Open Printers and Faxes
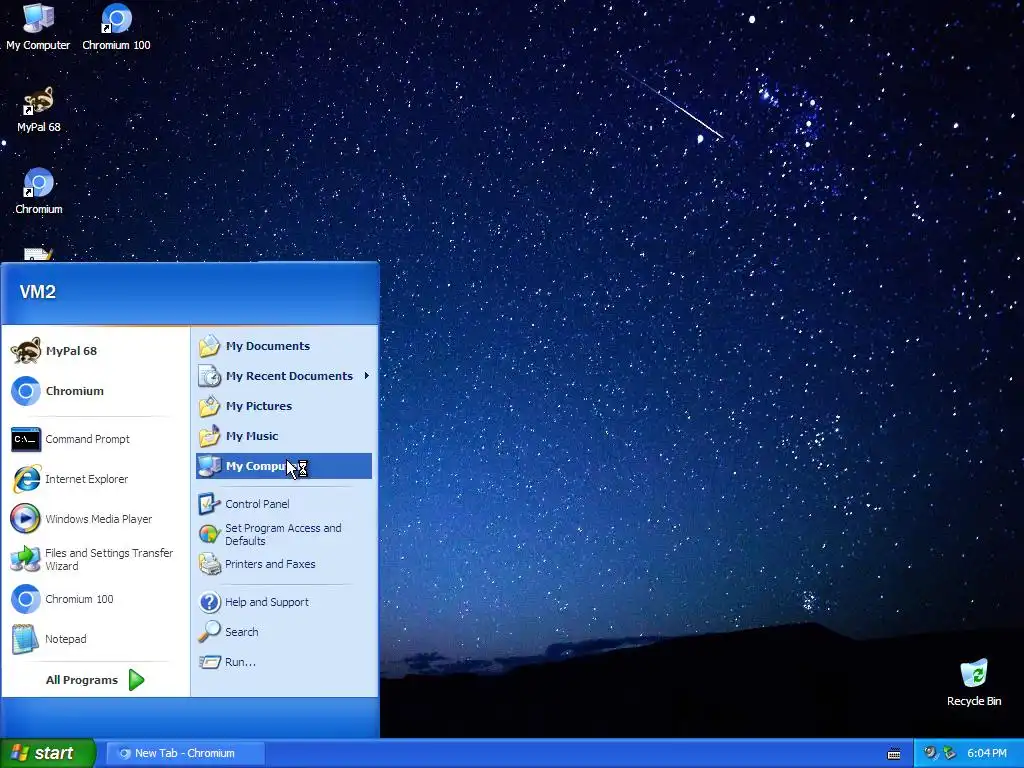Viewport: 1024px width, 768px height. pos(284,564)
